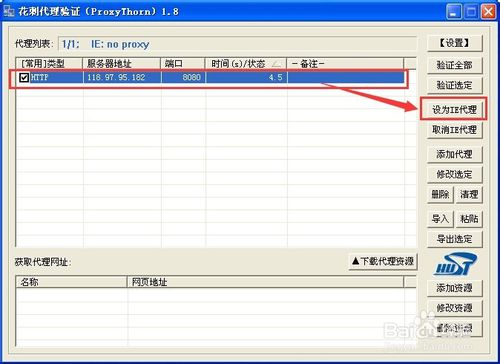Click 验证选定 to verify selected proxy
This screenshot has height=364, width=500.
point(455,85)
